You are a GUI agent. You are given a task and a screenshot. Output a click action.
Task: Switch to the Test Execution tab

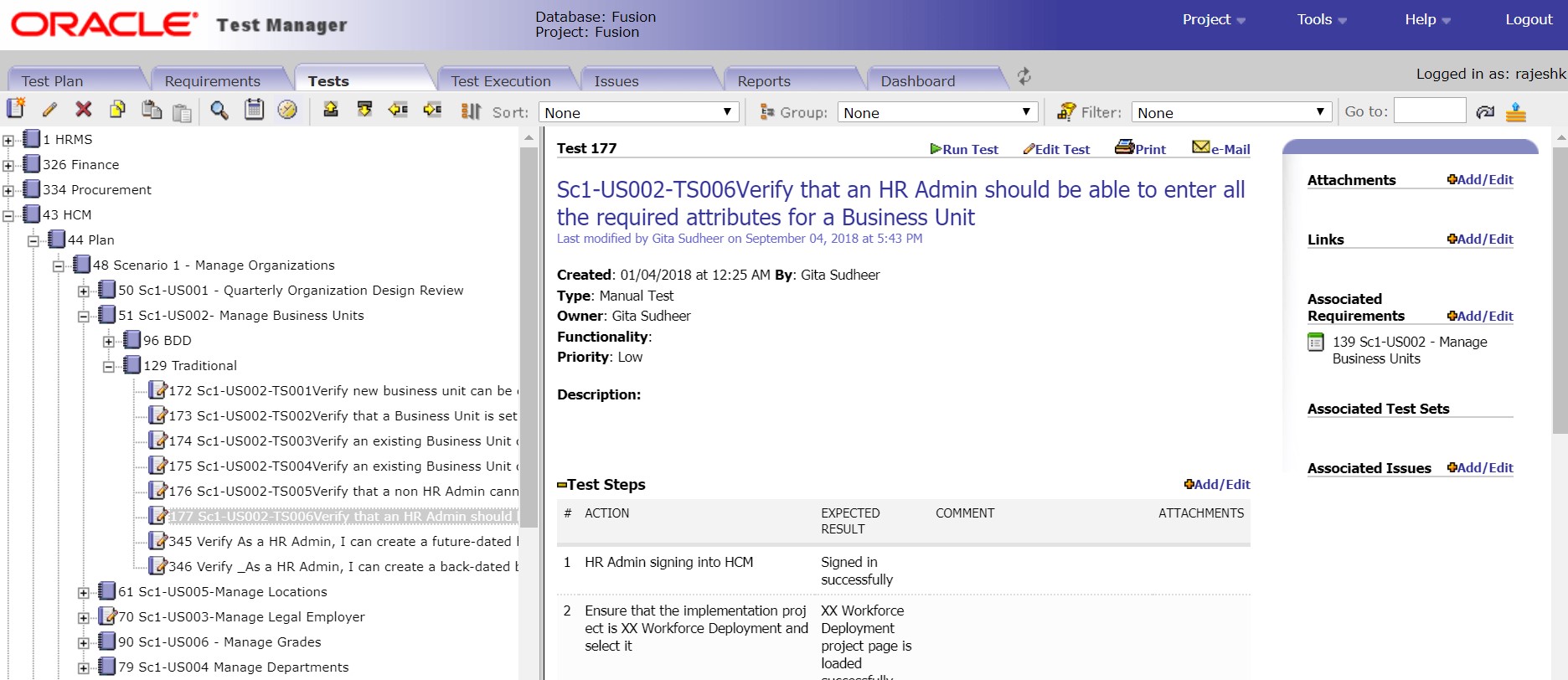pos(500,81)
